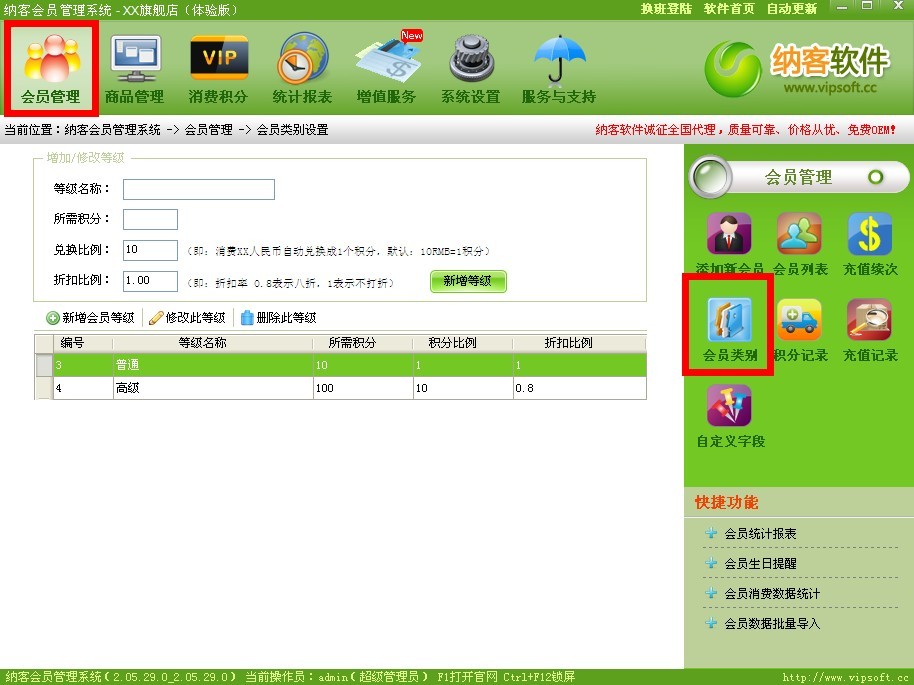Click the 0.8 discount cell

[579, 388]
